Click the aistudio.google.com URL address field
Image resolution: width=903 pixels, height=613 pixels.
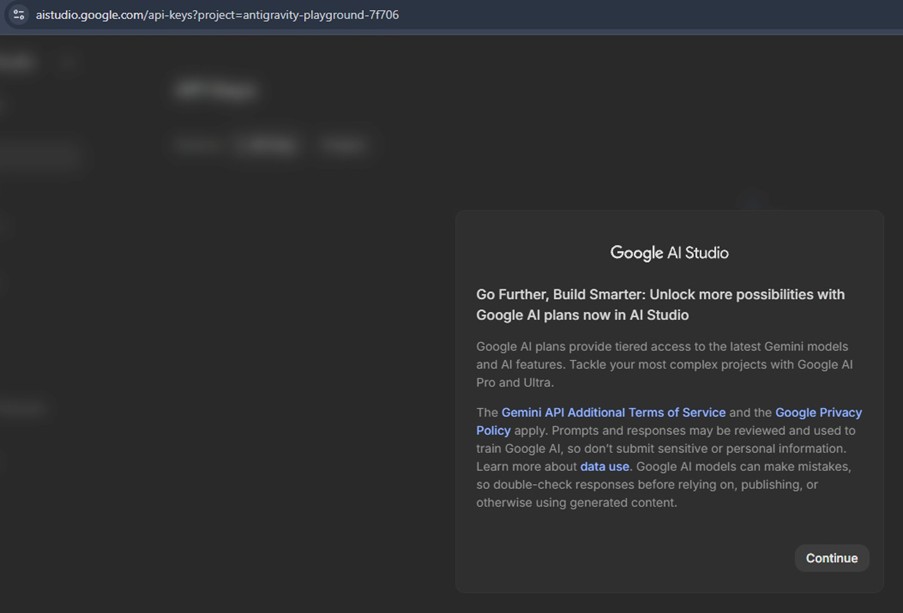click(217, 15)
